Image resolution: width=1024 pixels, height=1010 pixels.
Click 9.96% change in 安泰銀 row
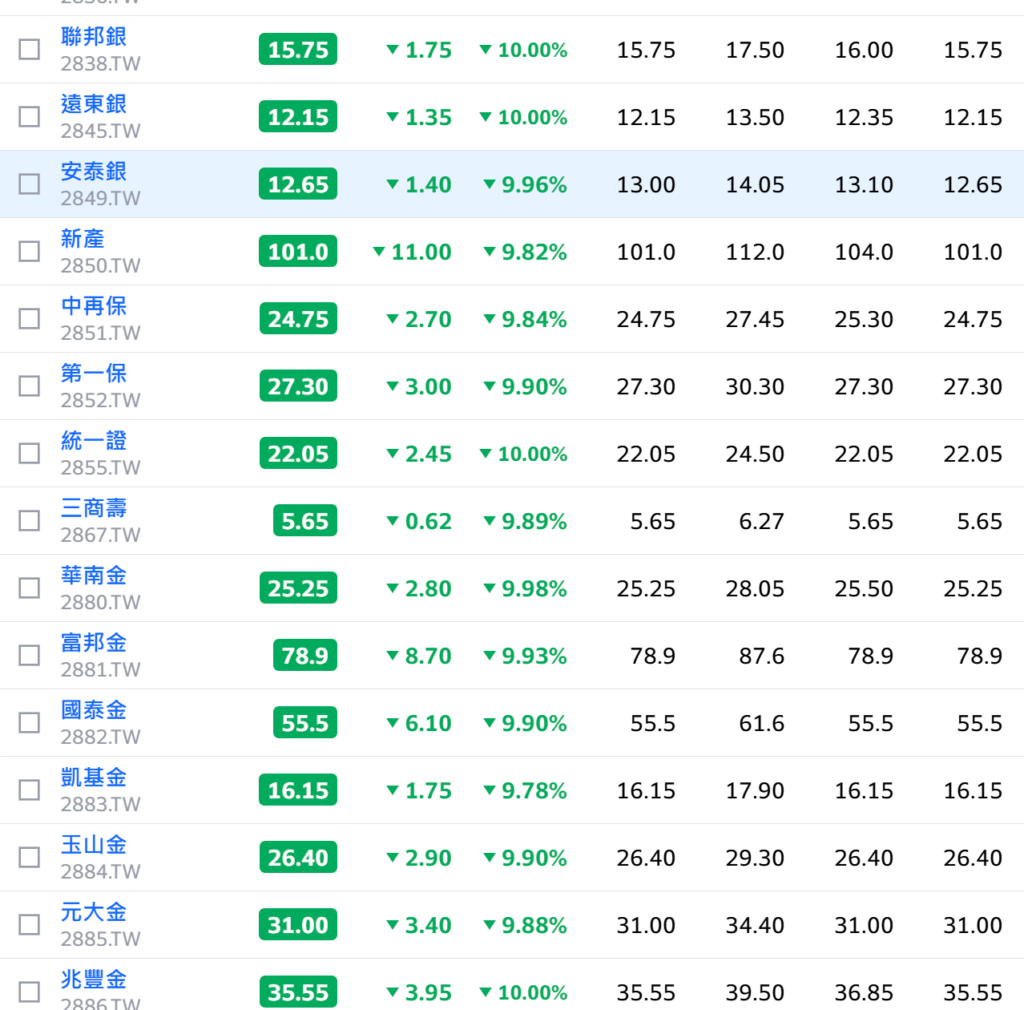525,185
